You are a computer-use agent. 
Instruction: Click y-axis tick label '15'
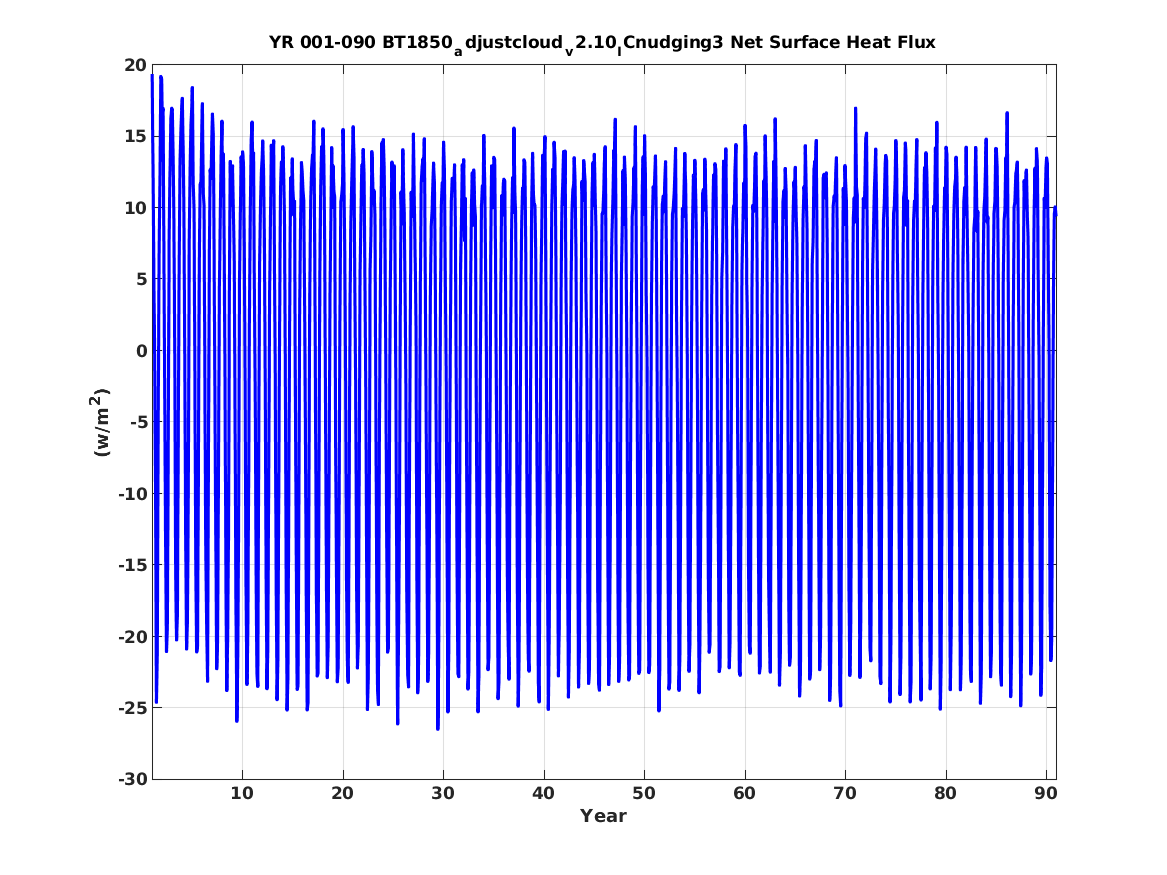click(136, 137)
